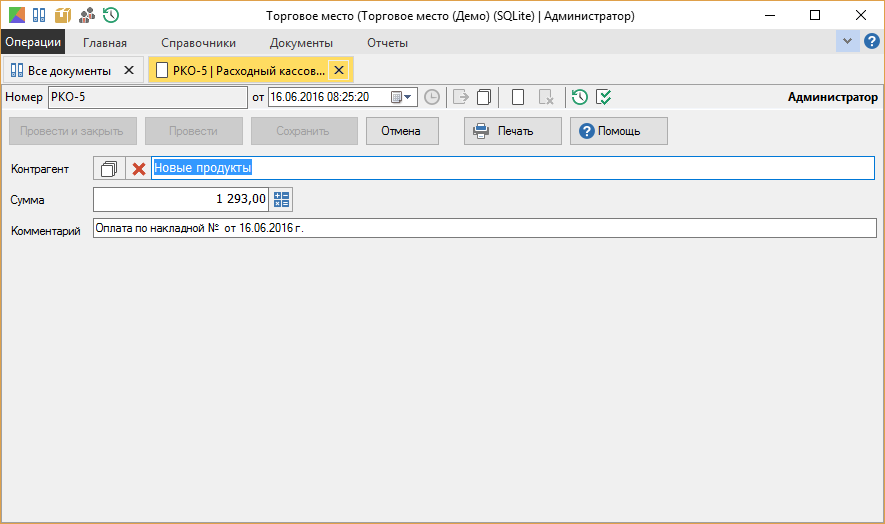The width and height of the screenshot is (885, 524).
Task: Click the Провести button
Action: pos(194,131)
